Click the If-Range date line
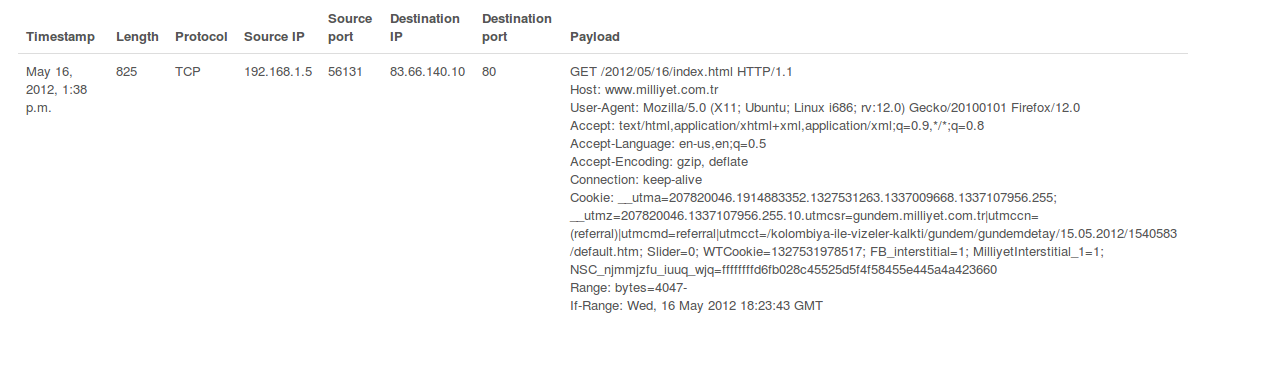This screenshot has width=1262, height=380. [x=696, y=306]
